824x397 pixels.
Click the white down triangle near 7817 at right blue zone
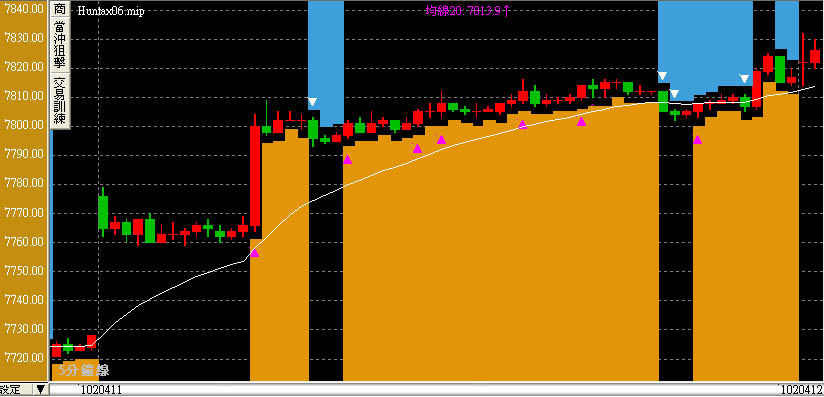click(x=663, y=76)
